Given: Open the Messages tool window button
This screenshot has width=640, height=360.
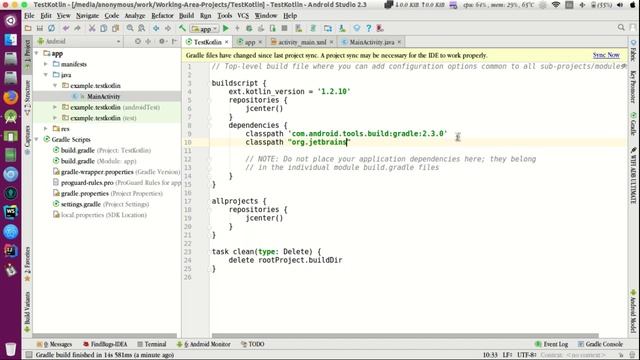Looking at the screenshot, I should (x=54, y=344).
